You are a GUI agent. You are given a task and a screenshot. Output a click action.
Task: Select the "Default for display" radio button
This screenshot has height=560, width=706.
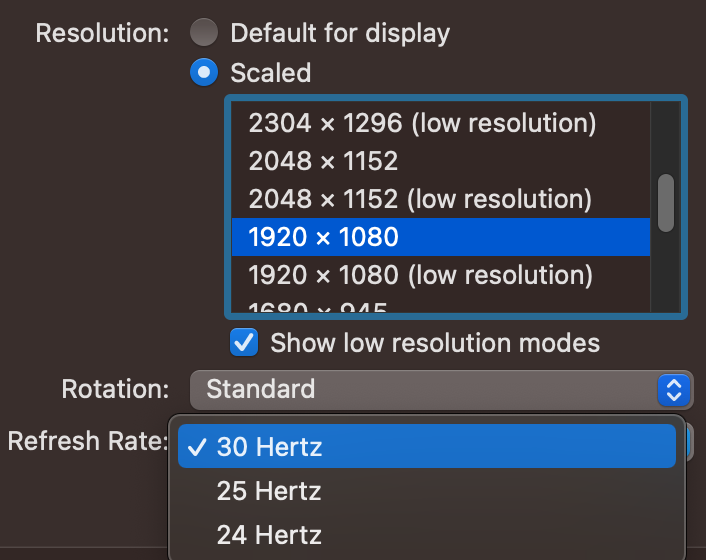coord(204,33)
